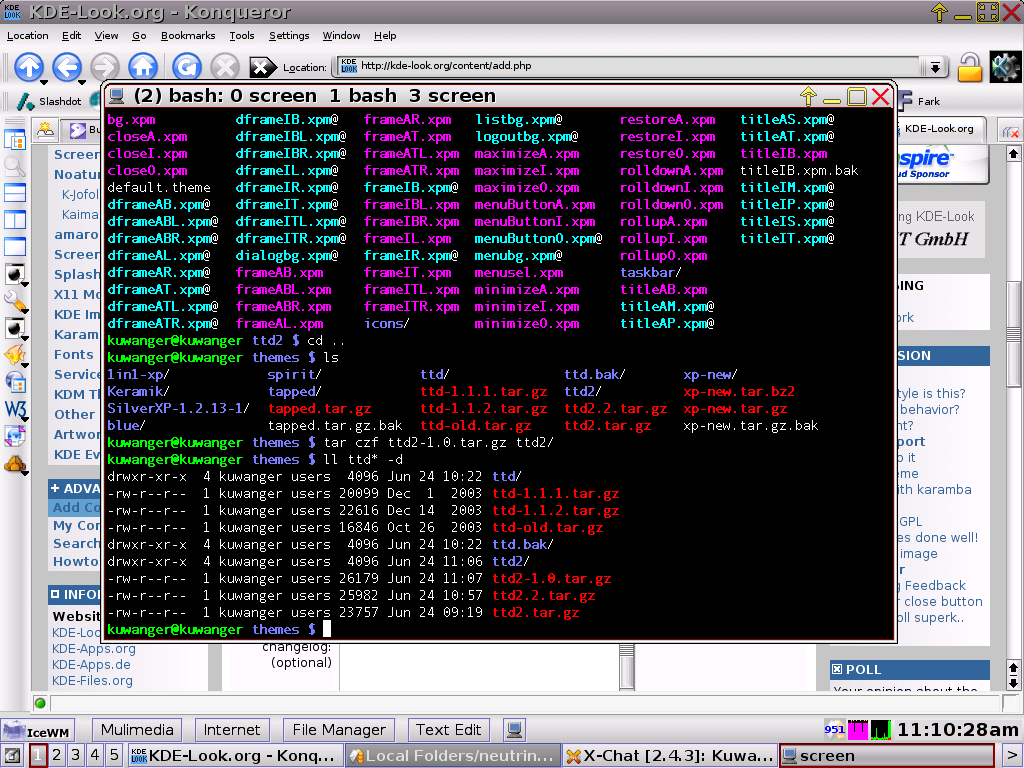Open the Fark bookmark
Image resolution: width=1024 pixels, height=768 pixels.
[920, 101]
